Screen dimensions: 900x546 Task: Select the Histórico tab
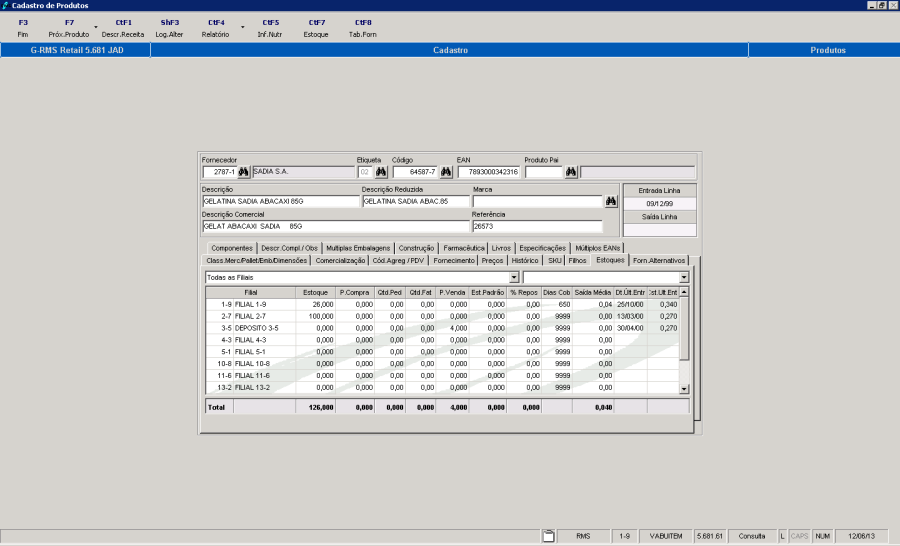click(525, 261)
